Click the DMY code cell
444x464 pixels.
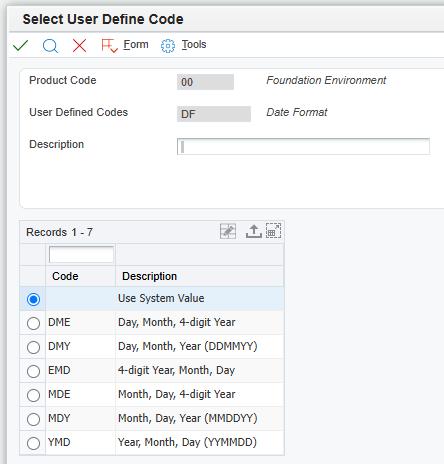click(80, 347)
